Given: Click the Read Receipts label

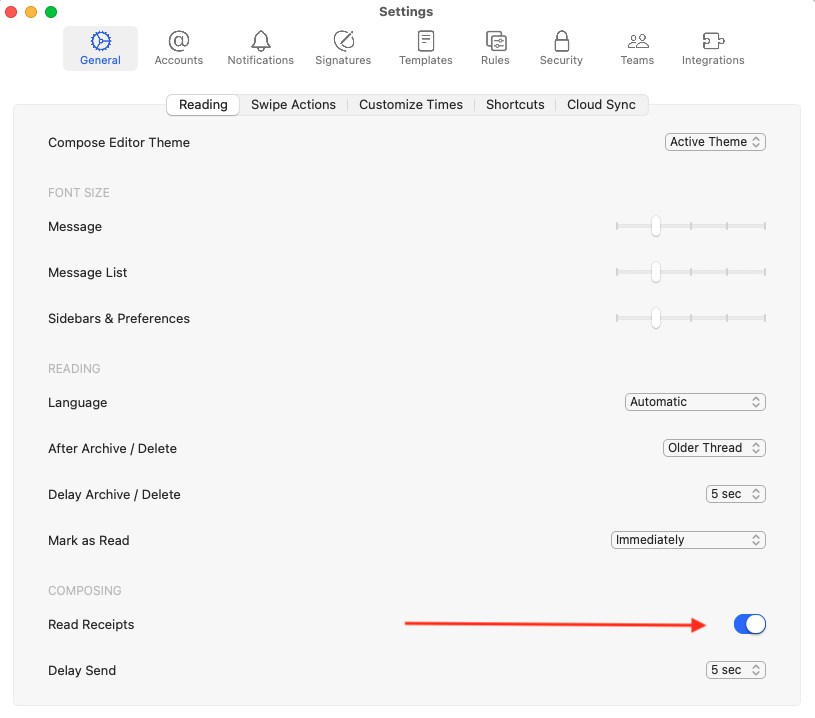Looking at the screenshot, I should click(x=91, y=624).
